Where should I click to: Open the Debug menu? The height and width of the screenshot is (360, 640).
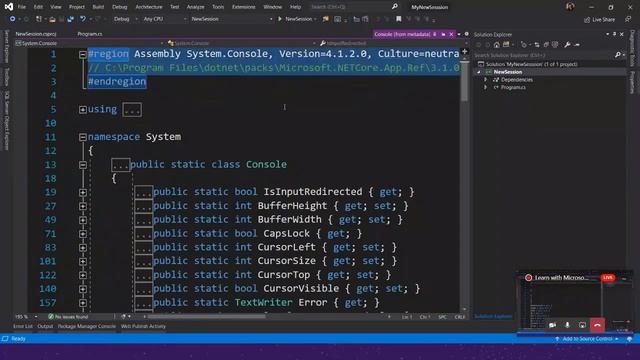pos(119,7)
